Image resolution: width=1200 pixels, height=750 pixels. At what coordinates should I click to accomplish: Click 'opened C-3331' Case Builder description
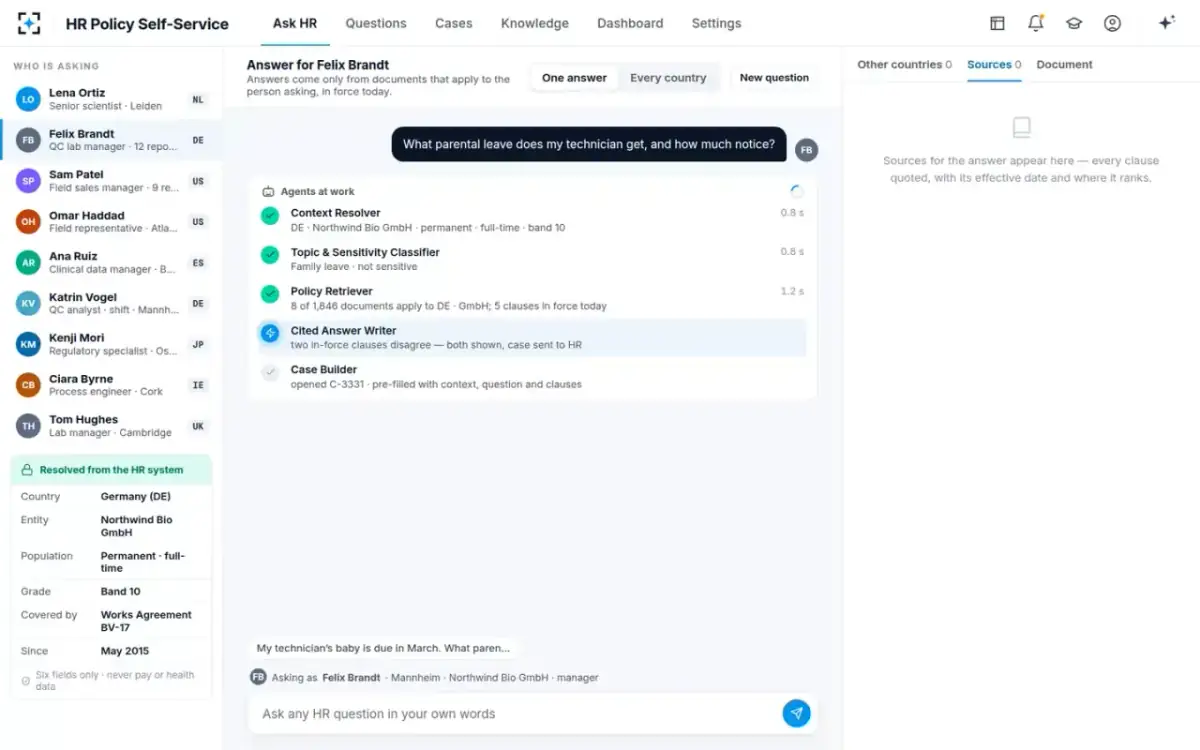[x=436, y=384]
